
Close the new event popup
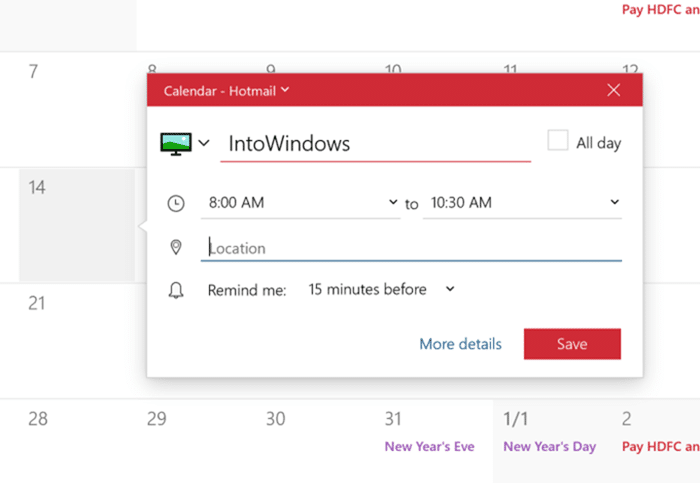[614, 90]
